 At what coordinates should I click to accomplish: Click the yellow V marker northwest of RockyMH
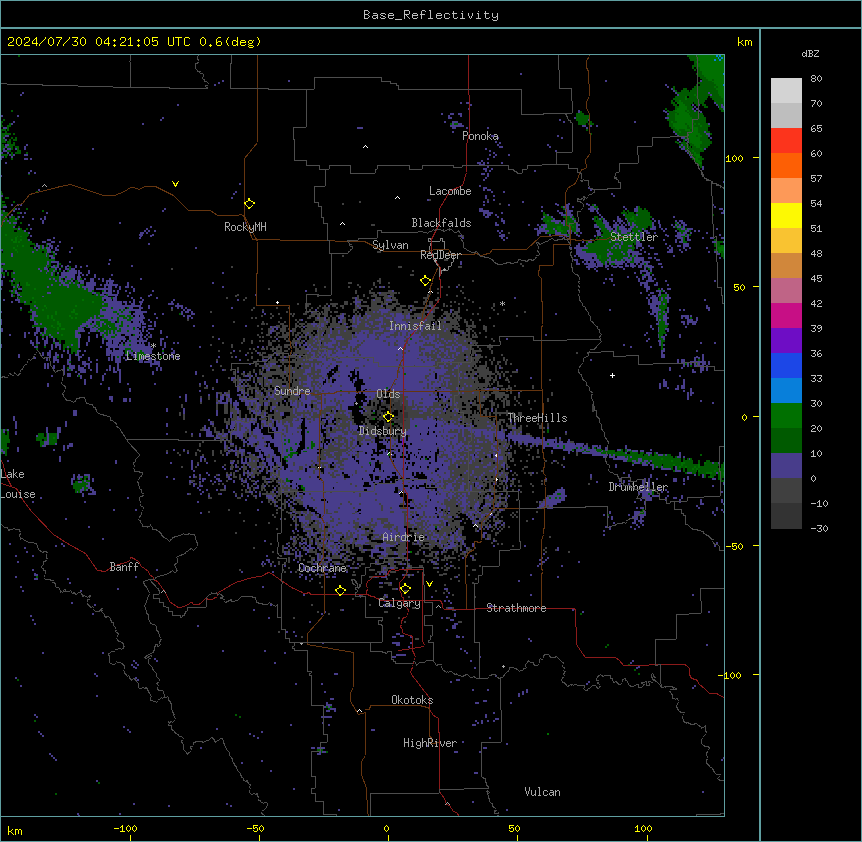175,184
